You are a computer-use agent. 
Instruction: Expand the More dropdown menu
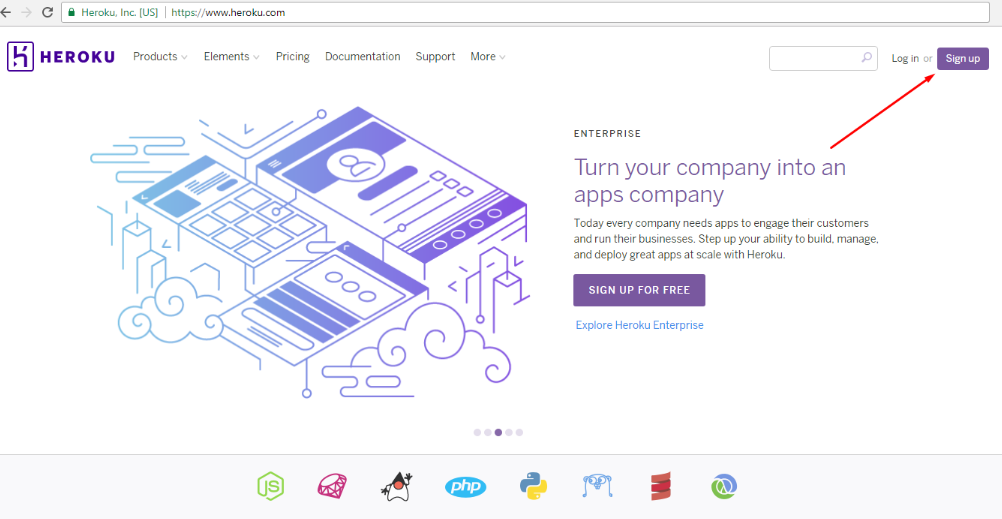488,56
